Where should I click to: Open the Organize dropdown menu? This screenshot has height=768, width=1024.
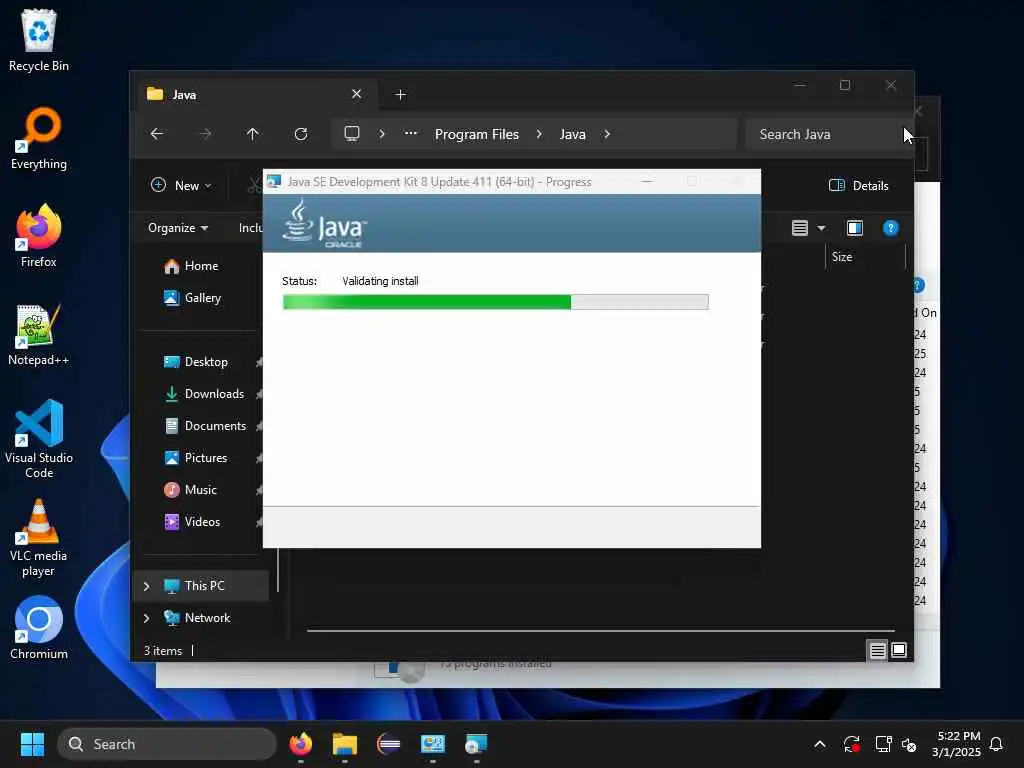178,228
